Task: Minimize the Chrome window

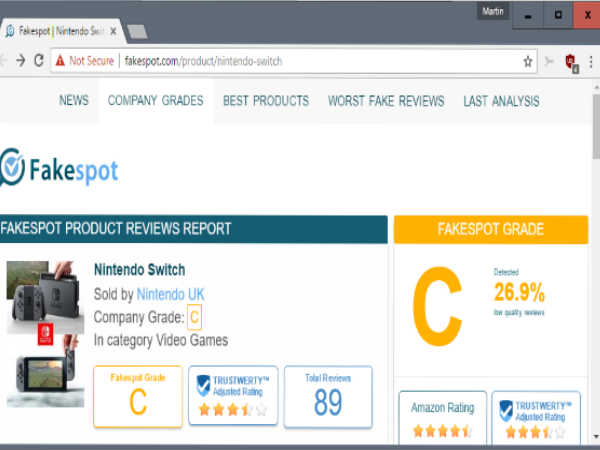Action: coord(528,16)
